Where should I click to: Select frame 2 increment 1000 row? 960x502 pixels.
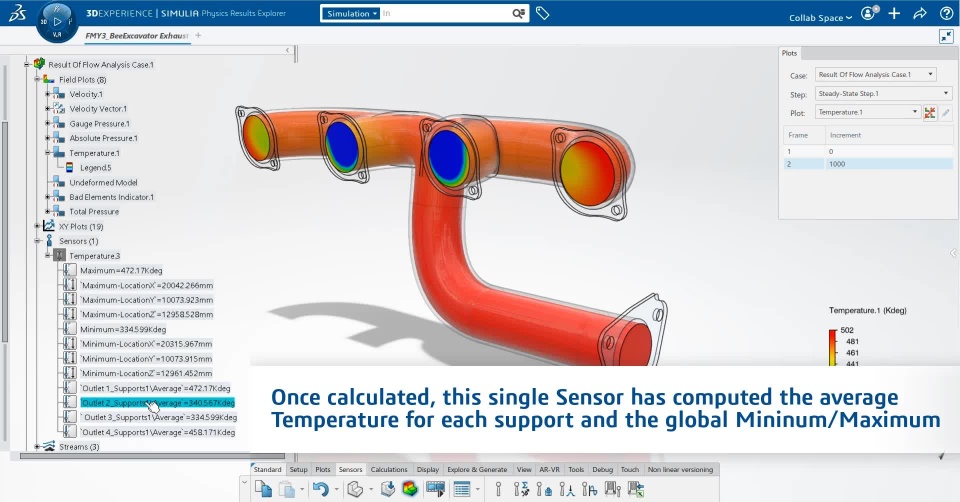(868, 164)
